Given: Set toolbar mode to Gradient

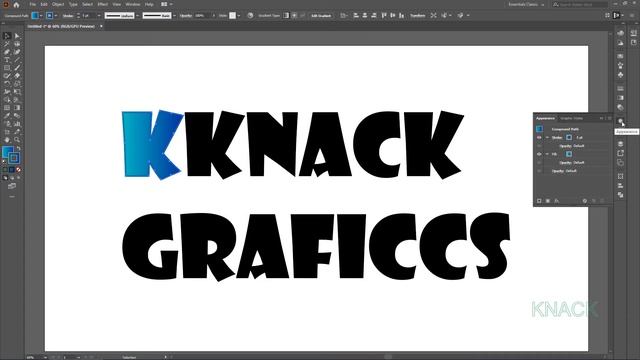Looking at the screenshot, I should (12, 169).
